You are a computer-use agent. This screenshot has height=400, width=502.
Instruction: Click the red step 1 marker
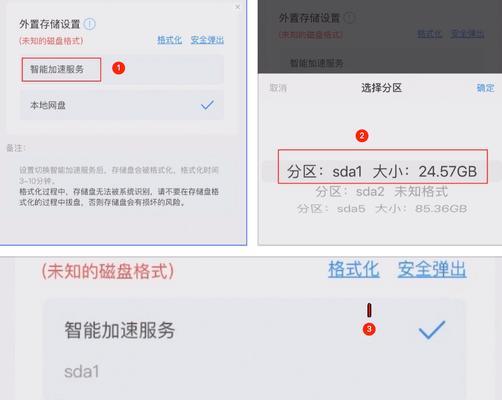click(x=118, y=68)
